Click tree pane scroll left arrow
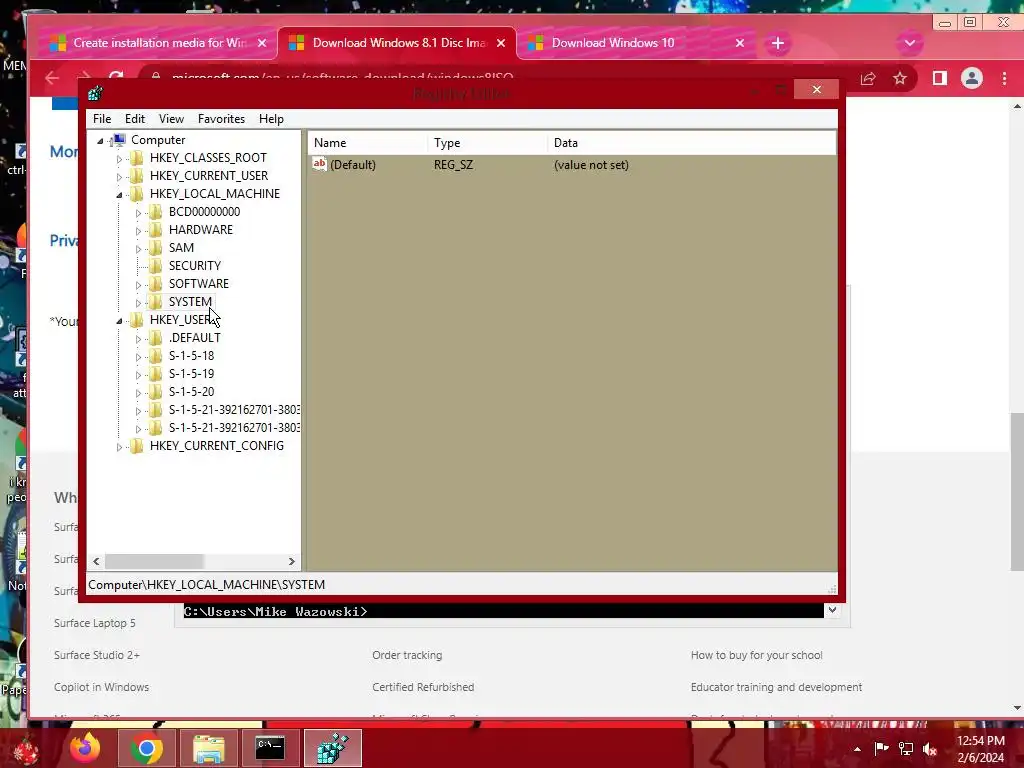The height and width of the screenshot is (768, 1024). tap(97, 561)
